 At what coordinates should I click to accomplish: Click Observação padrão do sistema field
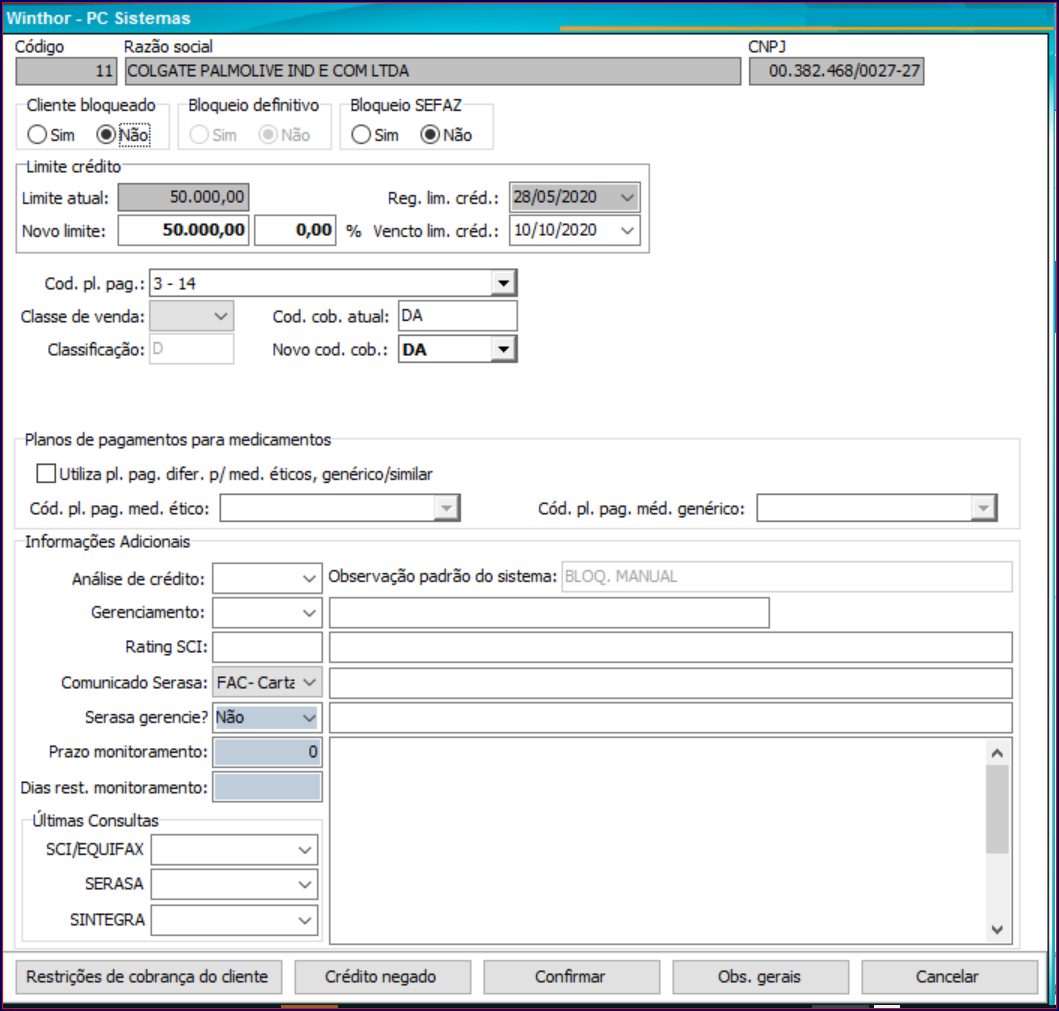[x=787, y=577]
